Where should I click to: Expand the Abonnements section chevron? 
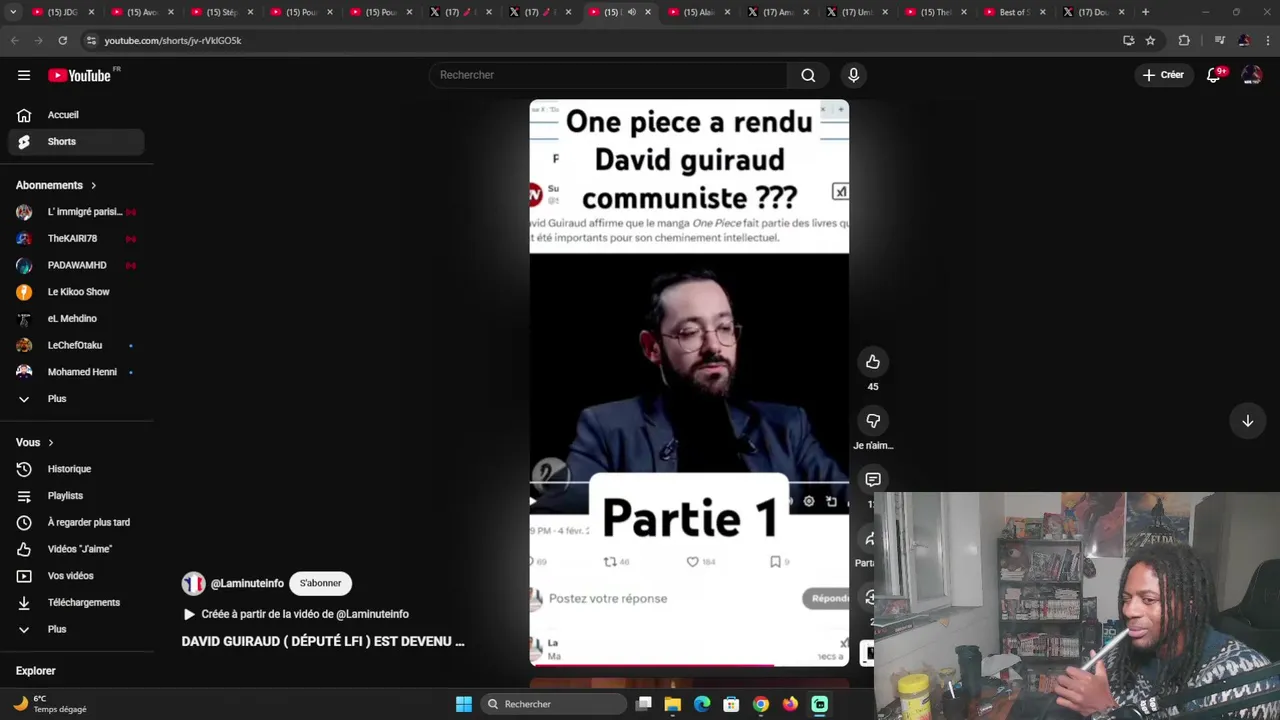click(x=93, y=185)
